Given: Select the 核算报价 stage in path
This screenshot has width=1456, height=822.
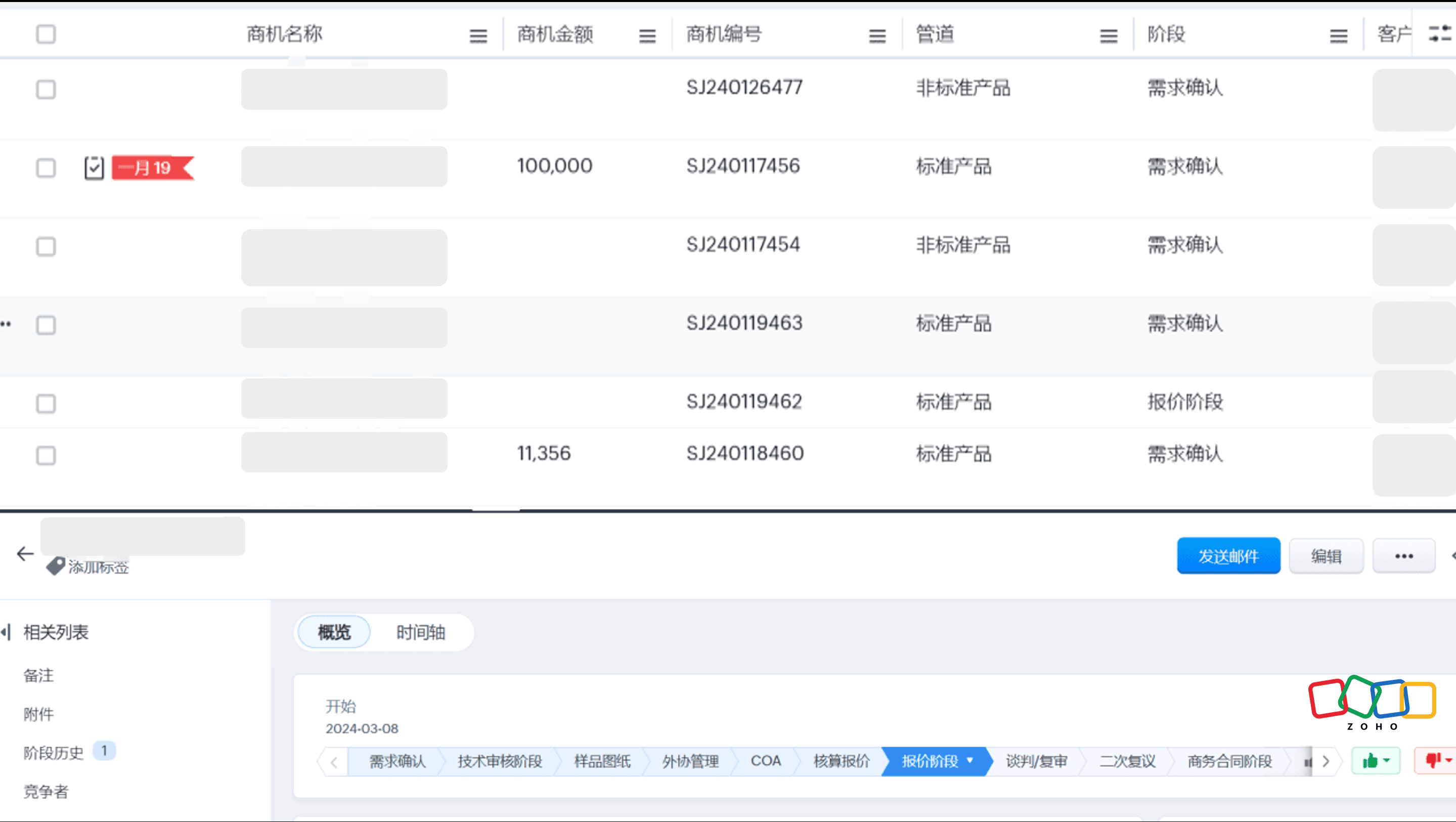Looking at the screenshot, I should point(842,761).
